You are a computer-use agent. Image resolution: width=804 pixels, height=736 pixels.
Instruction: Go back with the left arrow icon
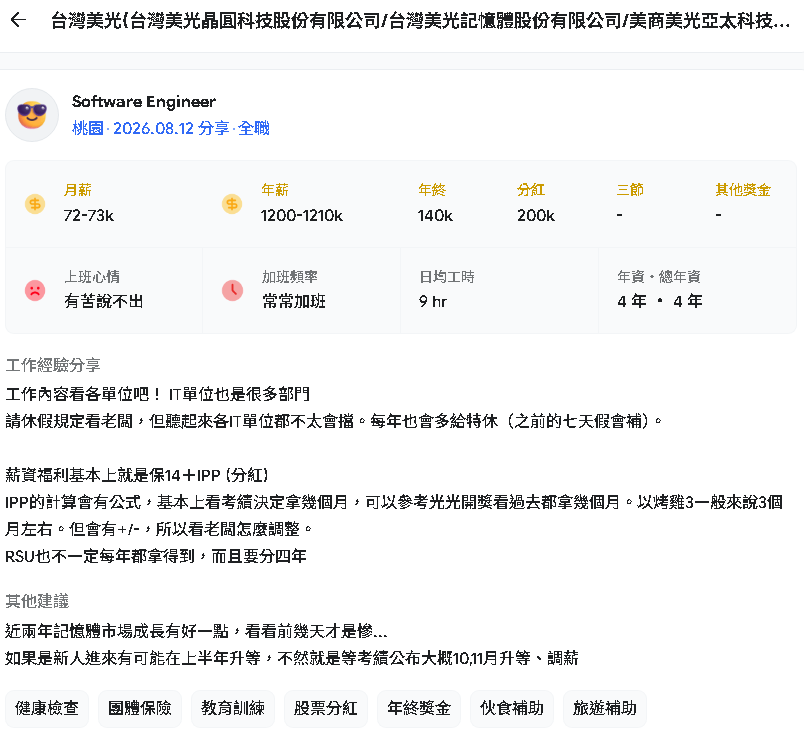point(18,20)
